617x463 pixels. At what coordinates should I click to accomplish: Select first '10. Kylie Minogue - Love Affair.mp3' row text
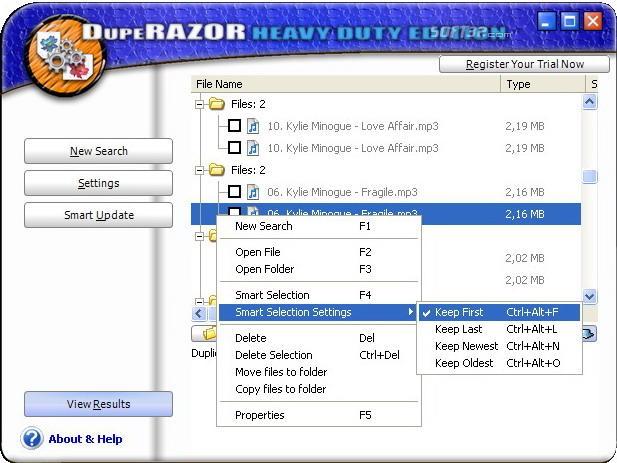[353, 126]
